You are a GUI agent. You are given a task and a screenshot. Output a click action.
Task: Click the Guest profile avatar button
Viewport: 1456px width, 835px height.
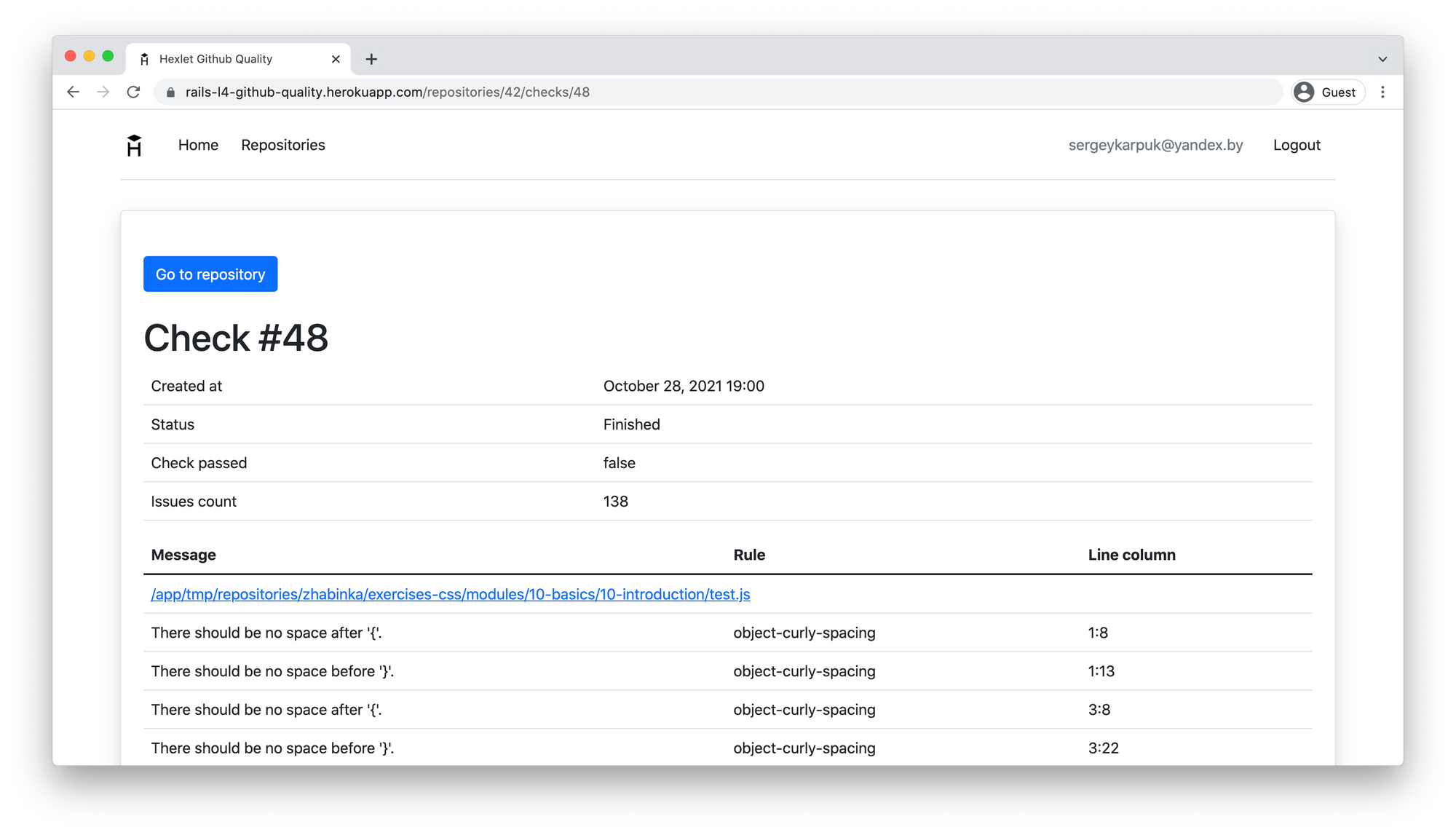[1328, 92]
